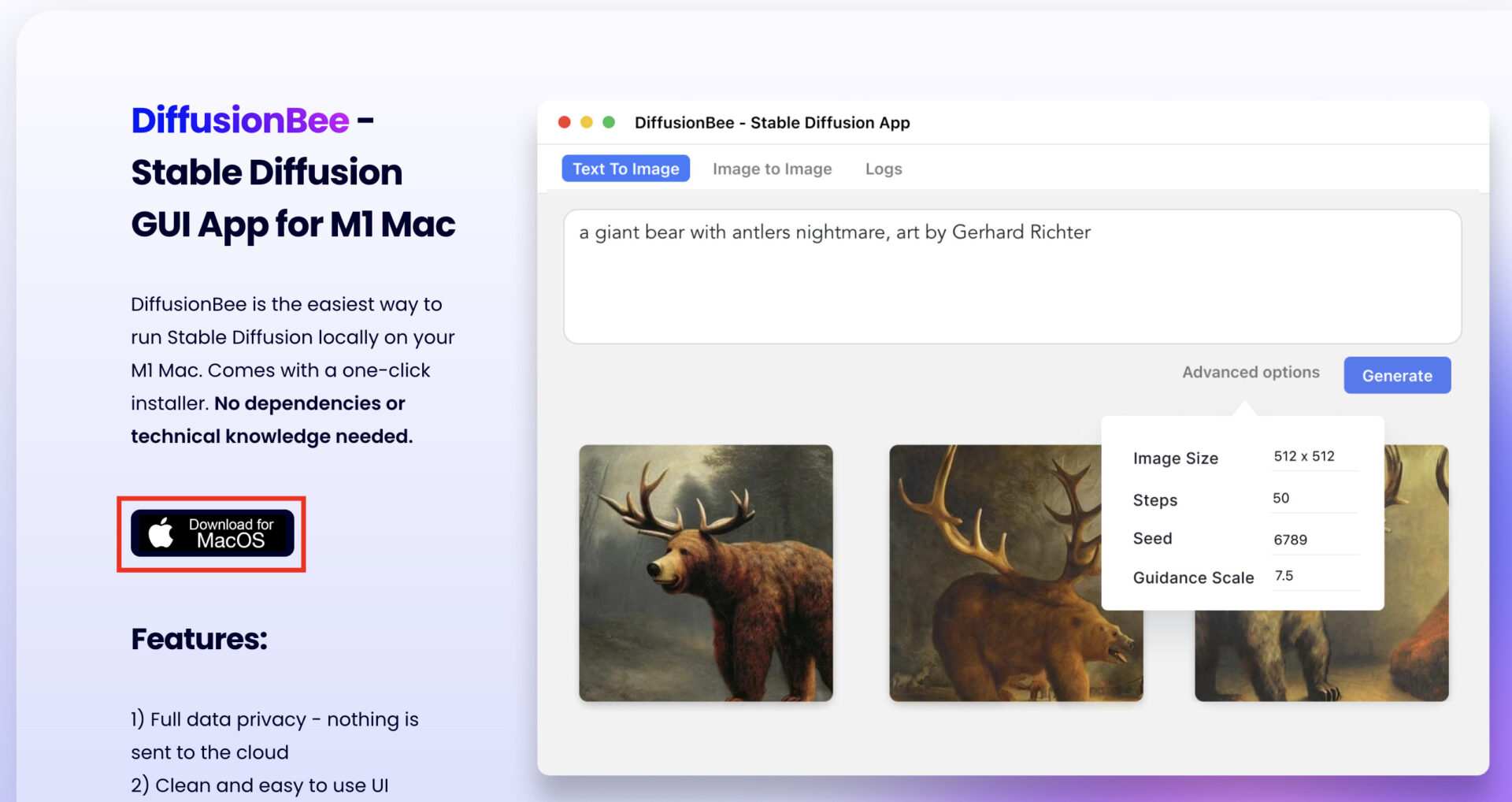Click the prompt text area
This screenshot has width=1512, height=802.
pos(1012,276)
